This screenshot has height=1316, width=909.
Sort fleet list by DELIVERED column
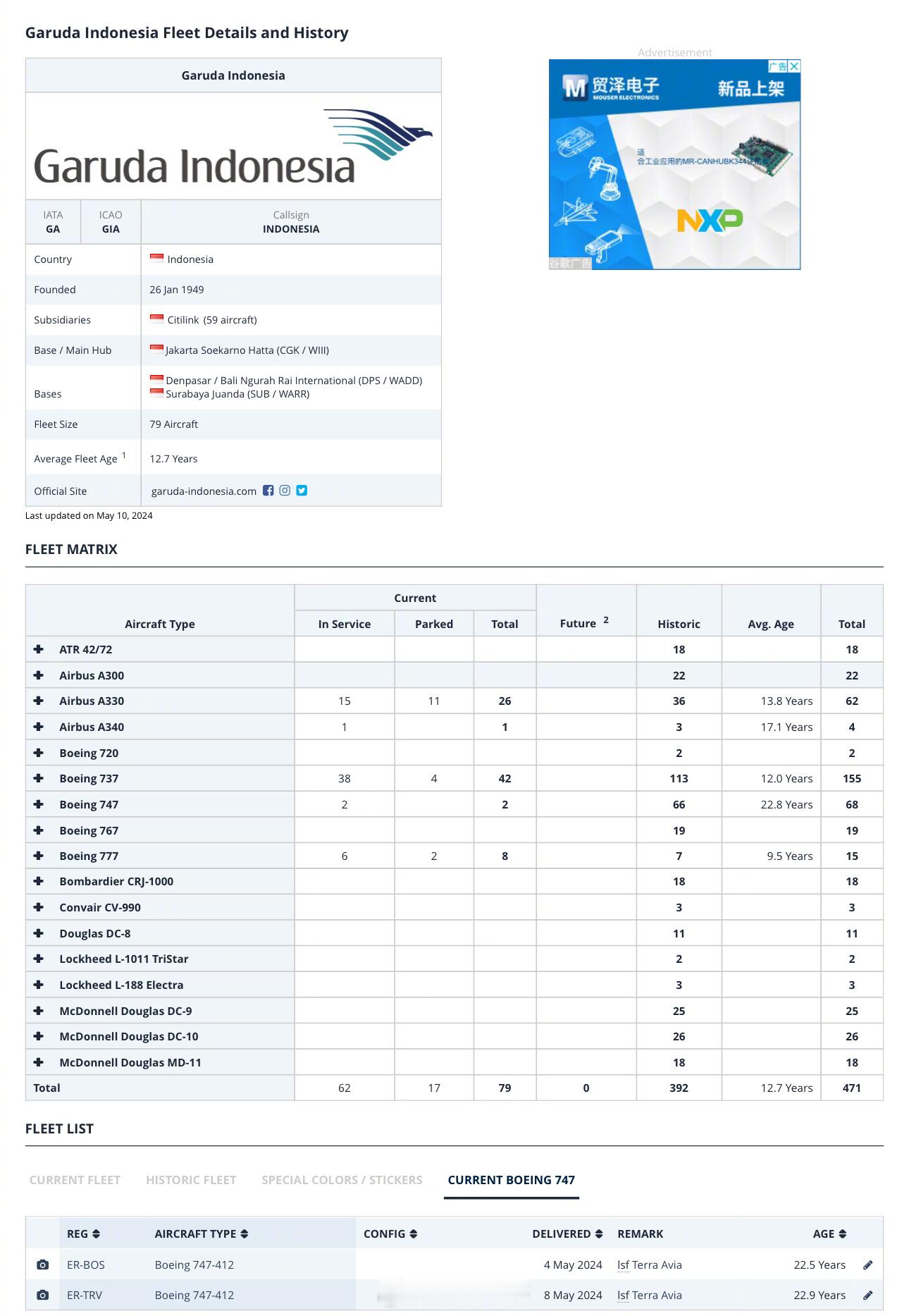567,1234
